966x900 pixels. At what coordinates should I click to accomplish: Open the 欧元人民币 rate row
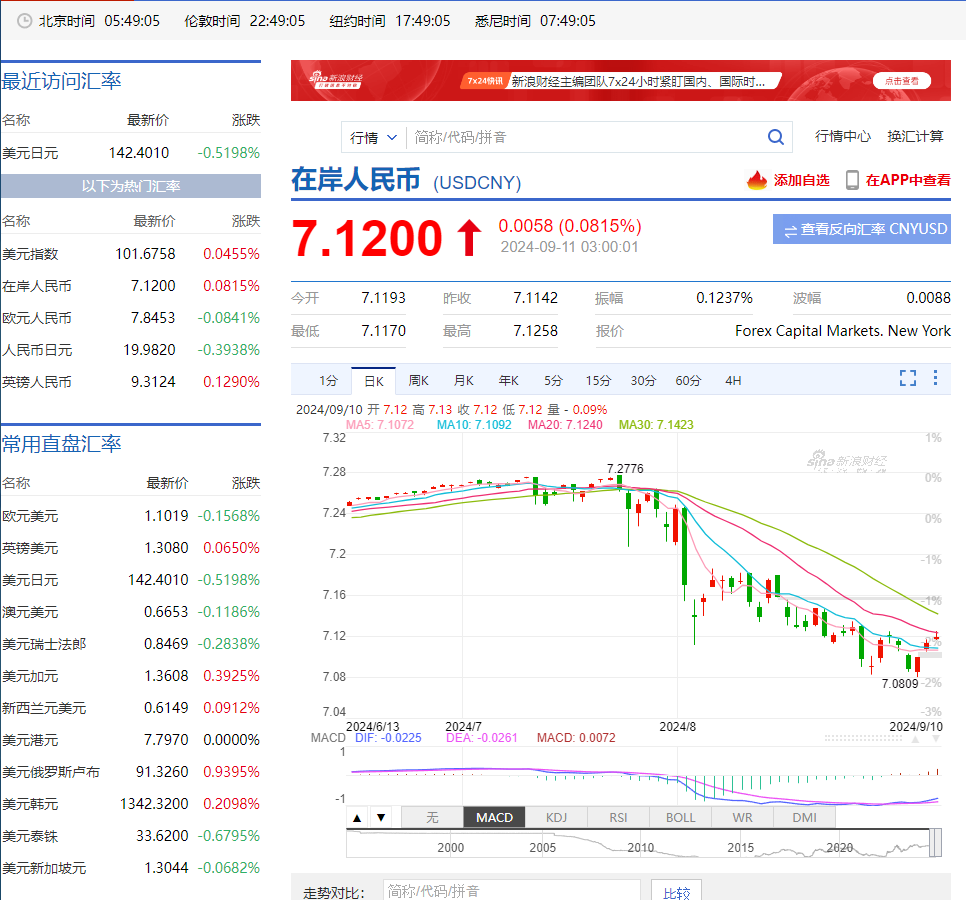click(x=131, y=318)
